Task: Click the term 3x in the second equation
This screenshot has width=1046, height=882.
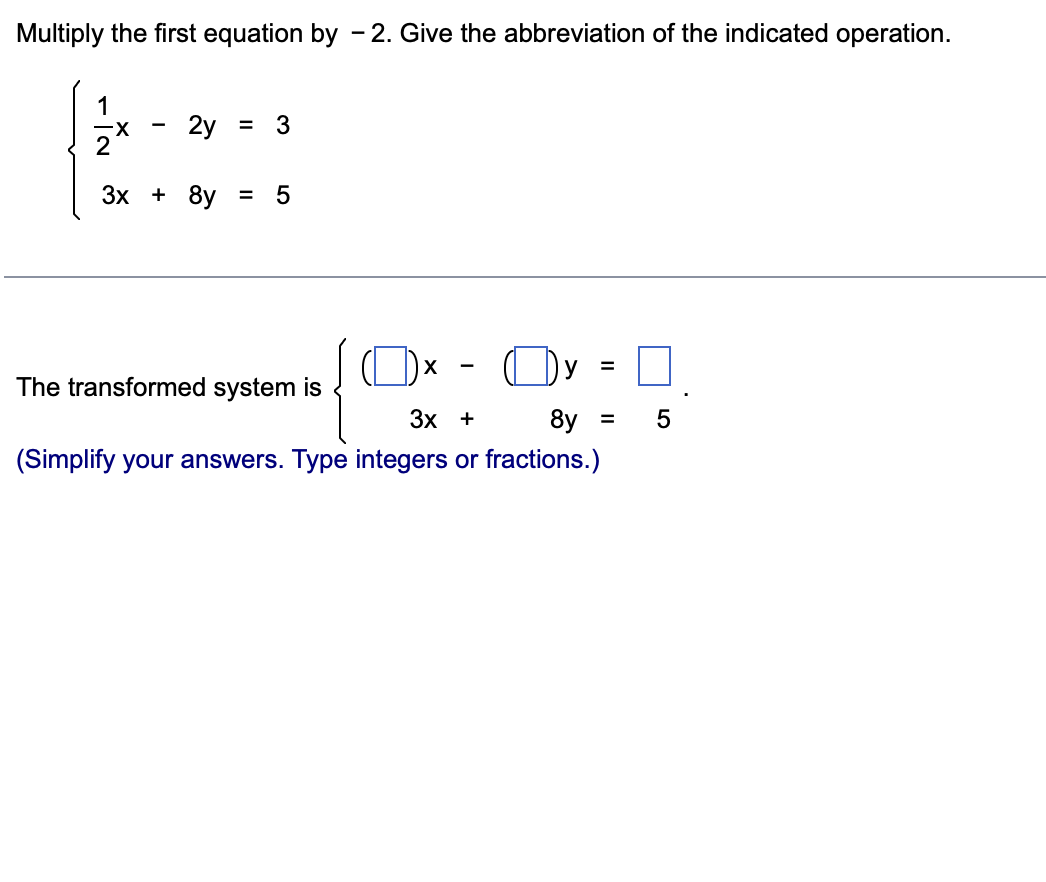Action: pos(115,196)
